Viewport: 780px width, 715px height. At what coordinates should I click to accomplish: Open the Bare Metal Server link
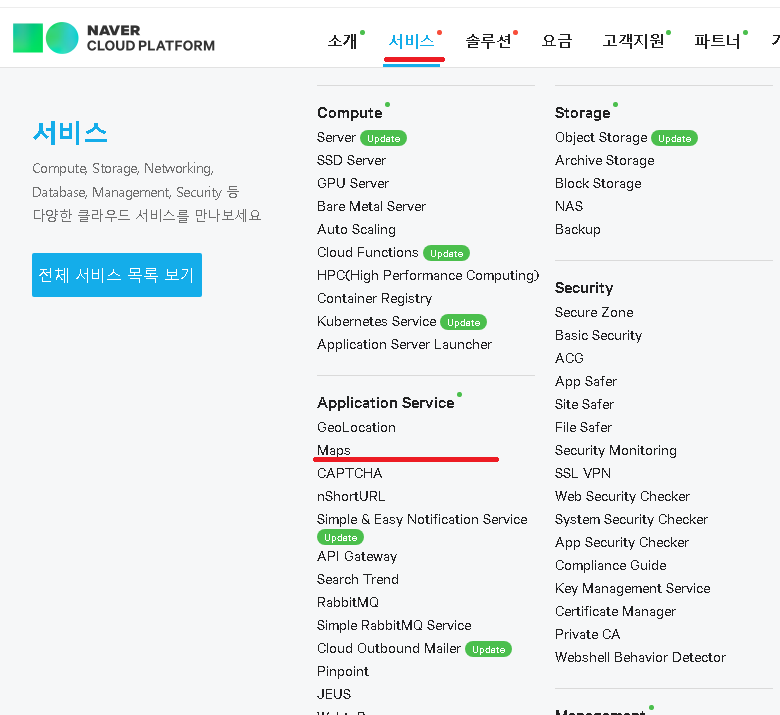372,206
